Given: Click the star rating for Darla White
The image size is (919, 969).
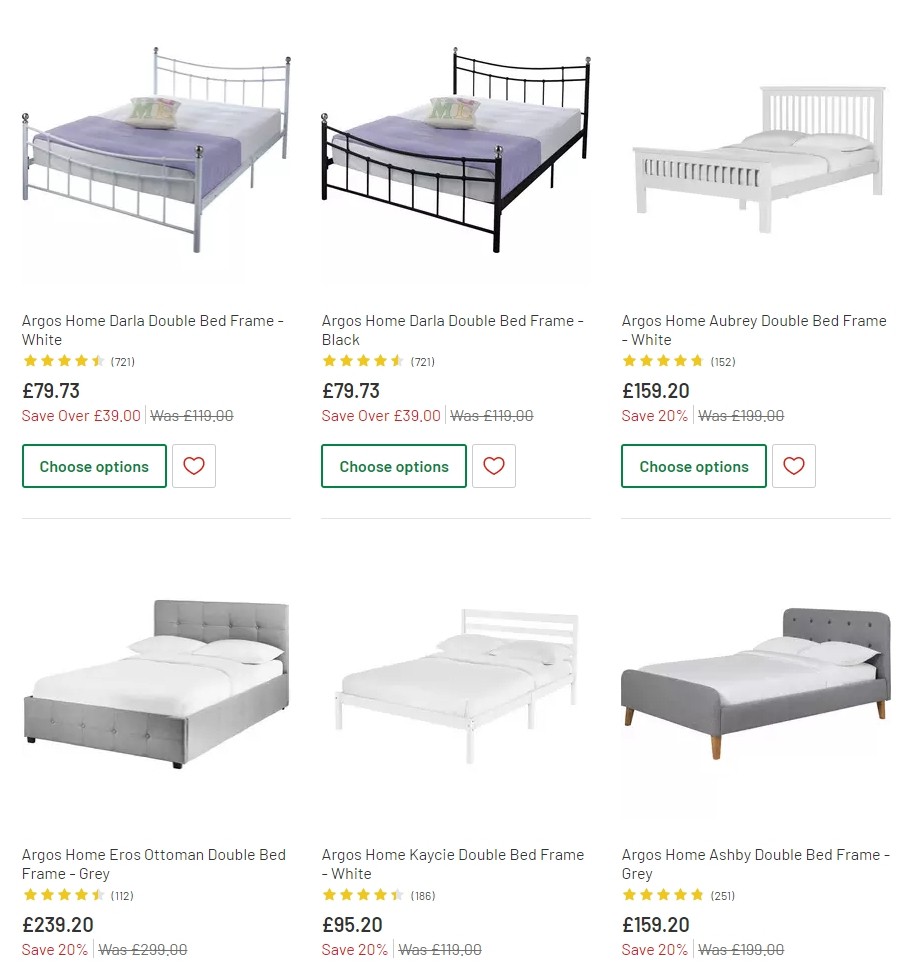Looking at the screenshot, I should pos(63,360).
